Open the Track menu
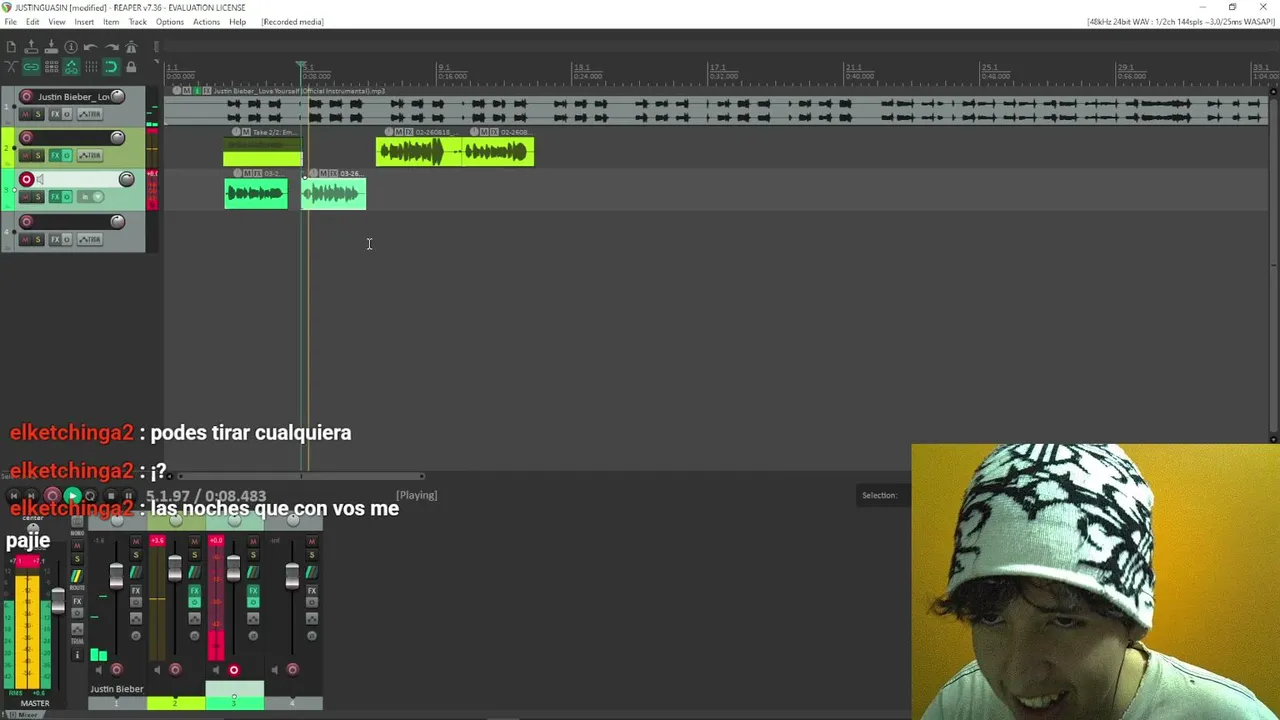The image size is (1280, 720). click(x=138, y=22)
